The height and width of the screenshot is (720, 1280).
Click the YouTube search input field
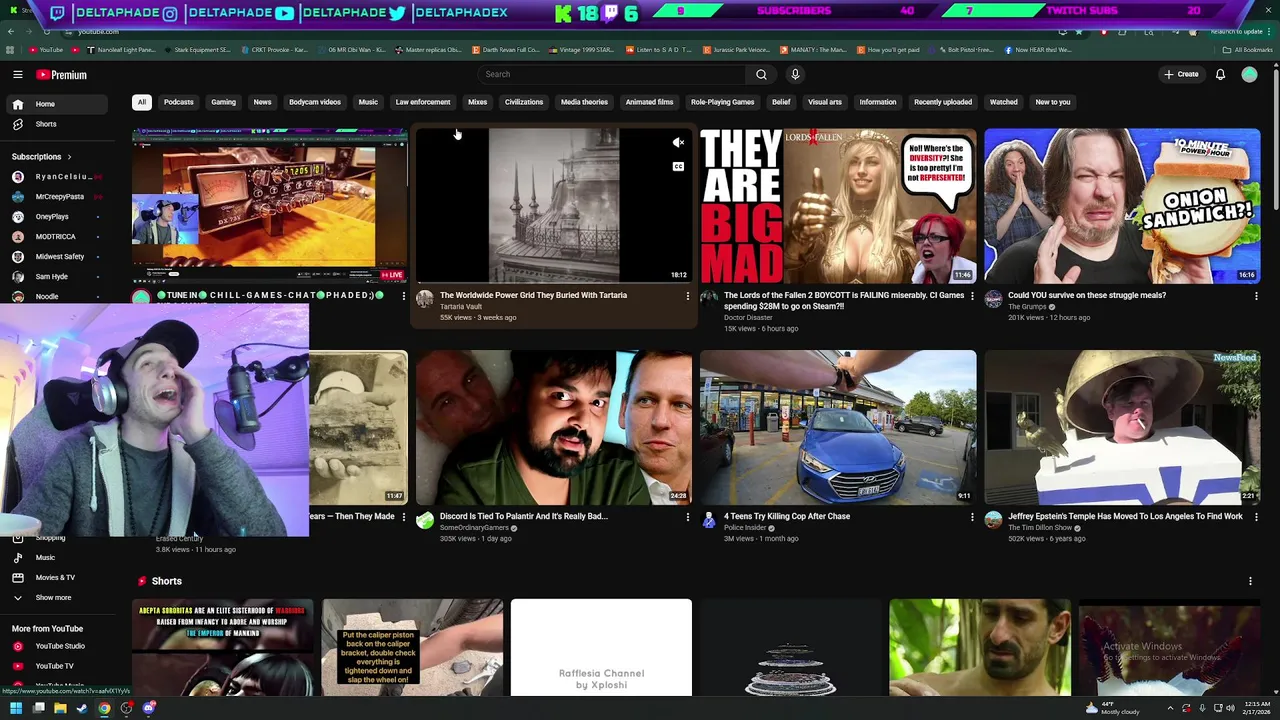click(611, 74)
